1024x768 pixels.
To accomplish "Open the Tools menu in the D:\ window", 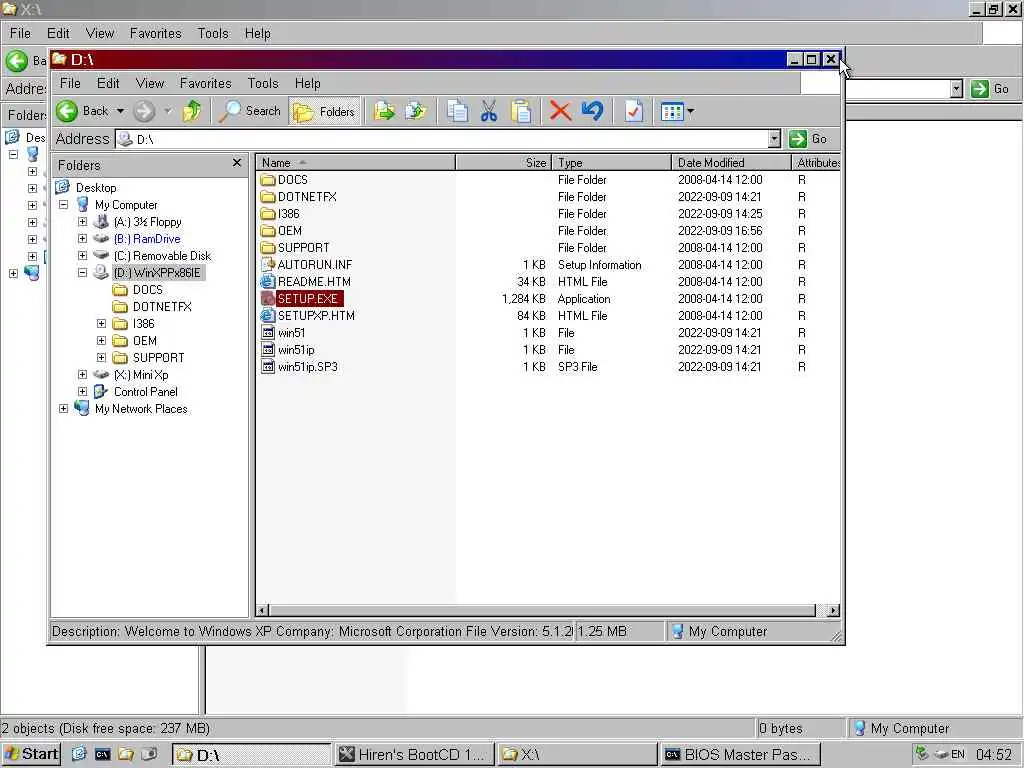I will (263, 83).
